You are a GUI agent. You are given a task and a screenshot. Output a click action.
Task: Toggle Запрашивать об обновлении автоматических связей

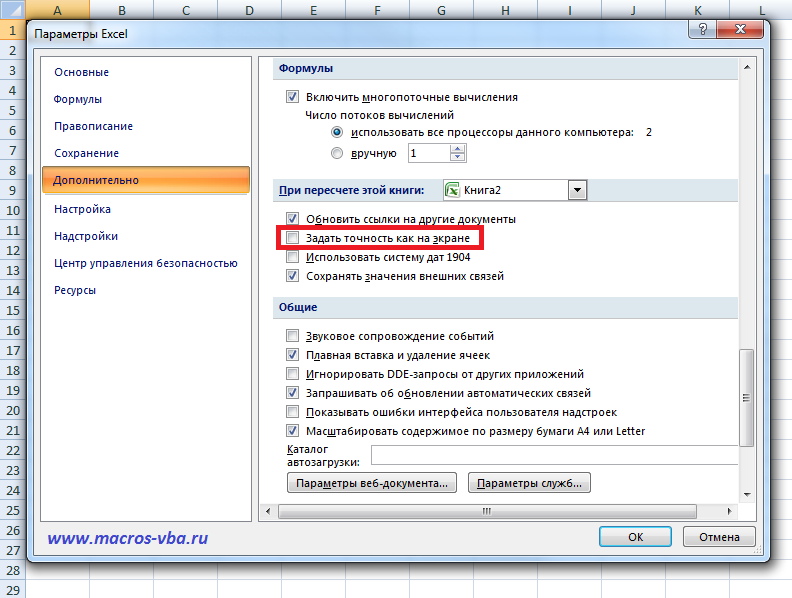coord(292,392)
